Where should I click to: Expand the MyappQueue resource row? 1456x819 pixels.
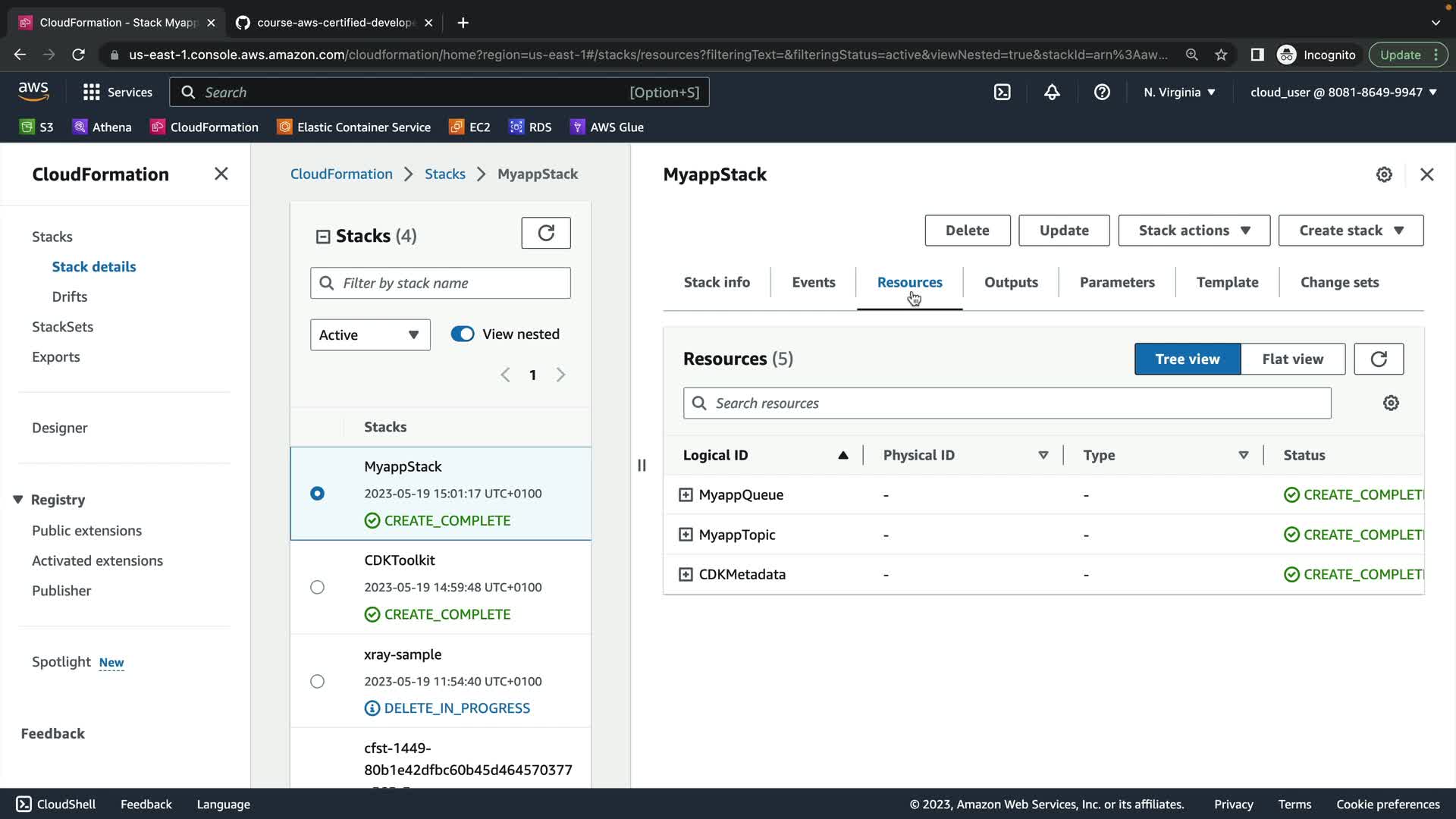pyautogui.click(x=686, y=495)
